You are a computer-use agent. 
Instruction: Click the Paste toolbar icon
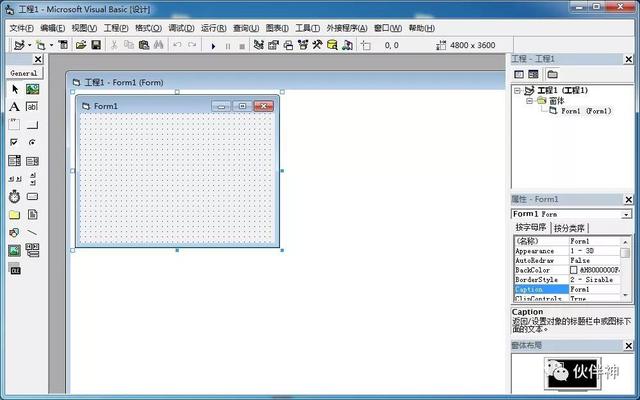[x=144, y=45]
